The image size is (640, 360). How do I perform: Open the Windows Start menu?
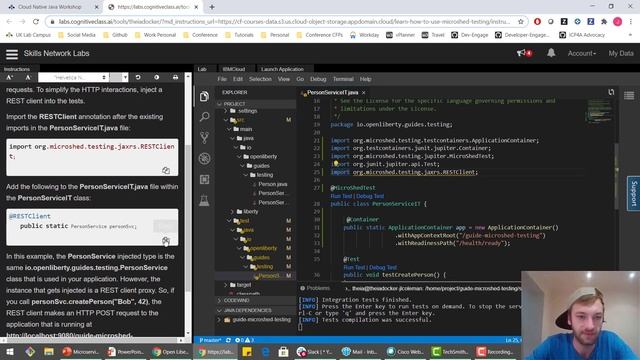coord(10,351)
